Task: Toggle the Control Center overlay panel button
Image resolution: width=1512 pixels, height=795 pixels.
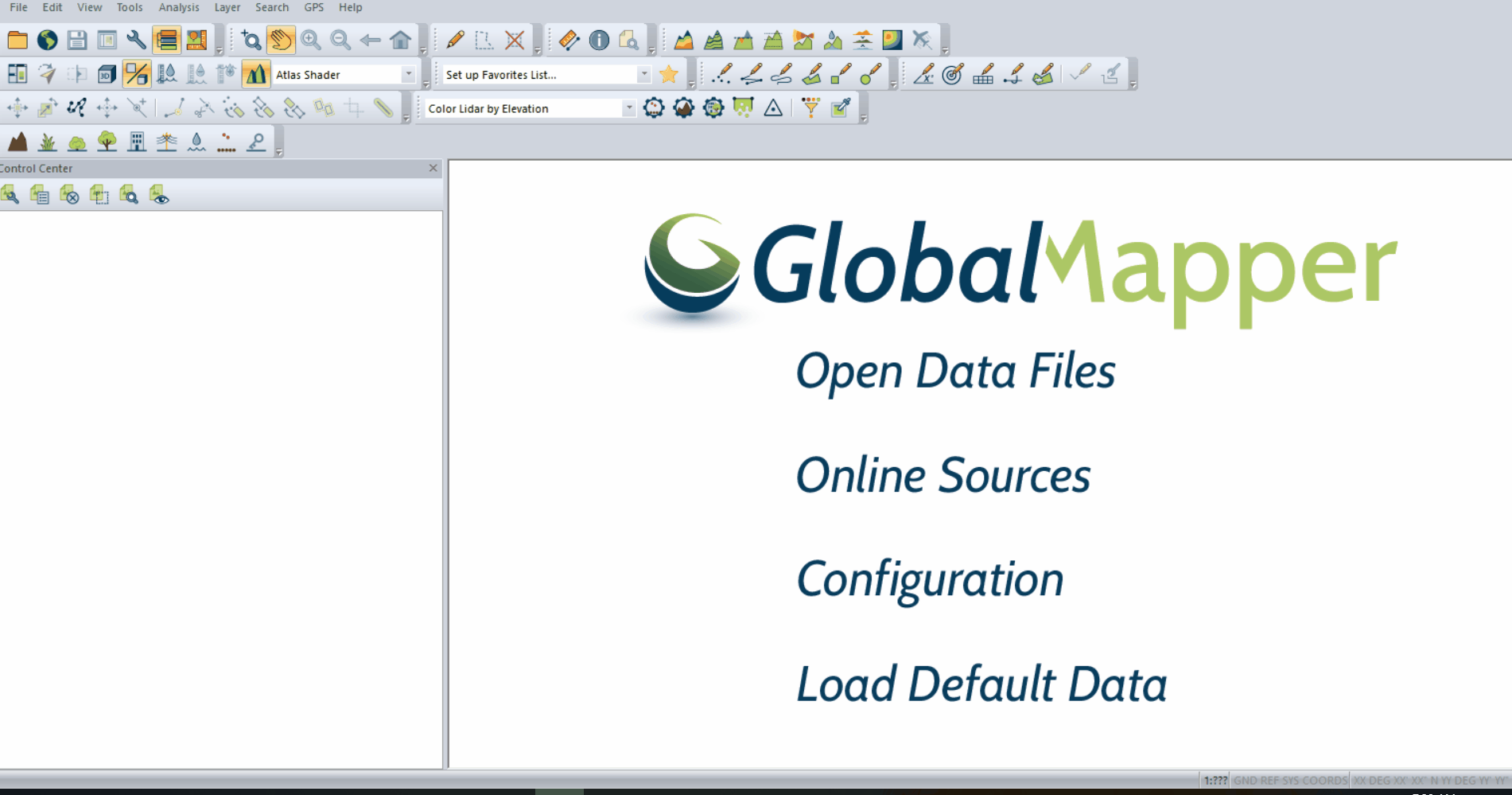Action: pyautogui.click(x=166, y=40)
